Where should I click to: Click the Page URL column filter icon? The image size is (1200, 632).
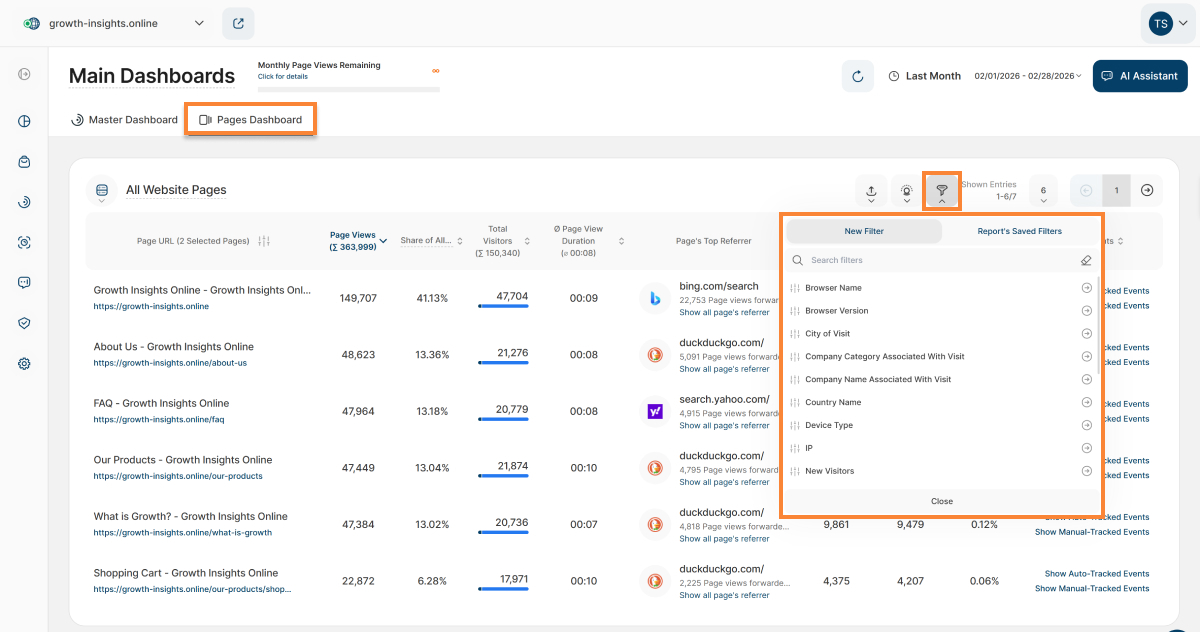[264, 241]
